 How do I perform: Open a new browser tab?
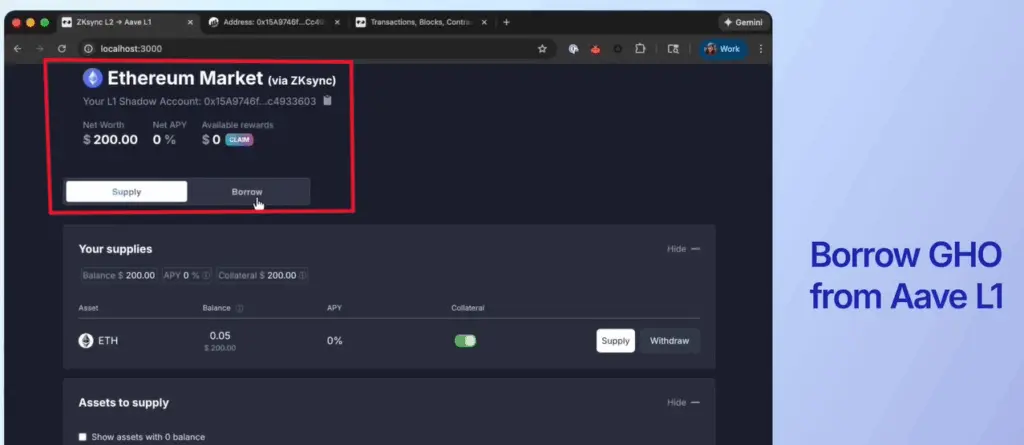(506, 22)
